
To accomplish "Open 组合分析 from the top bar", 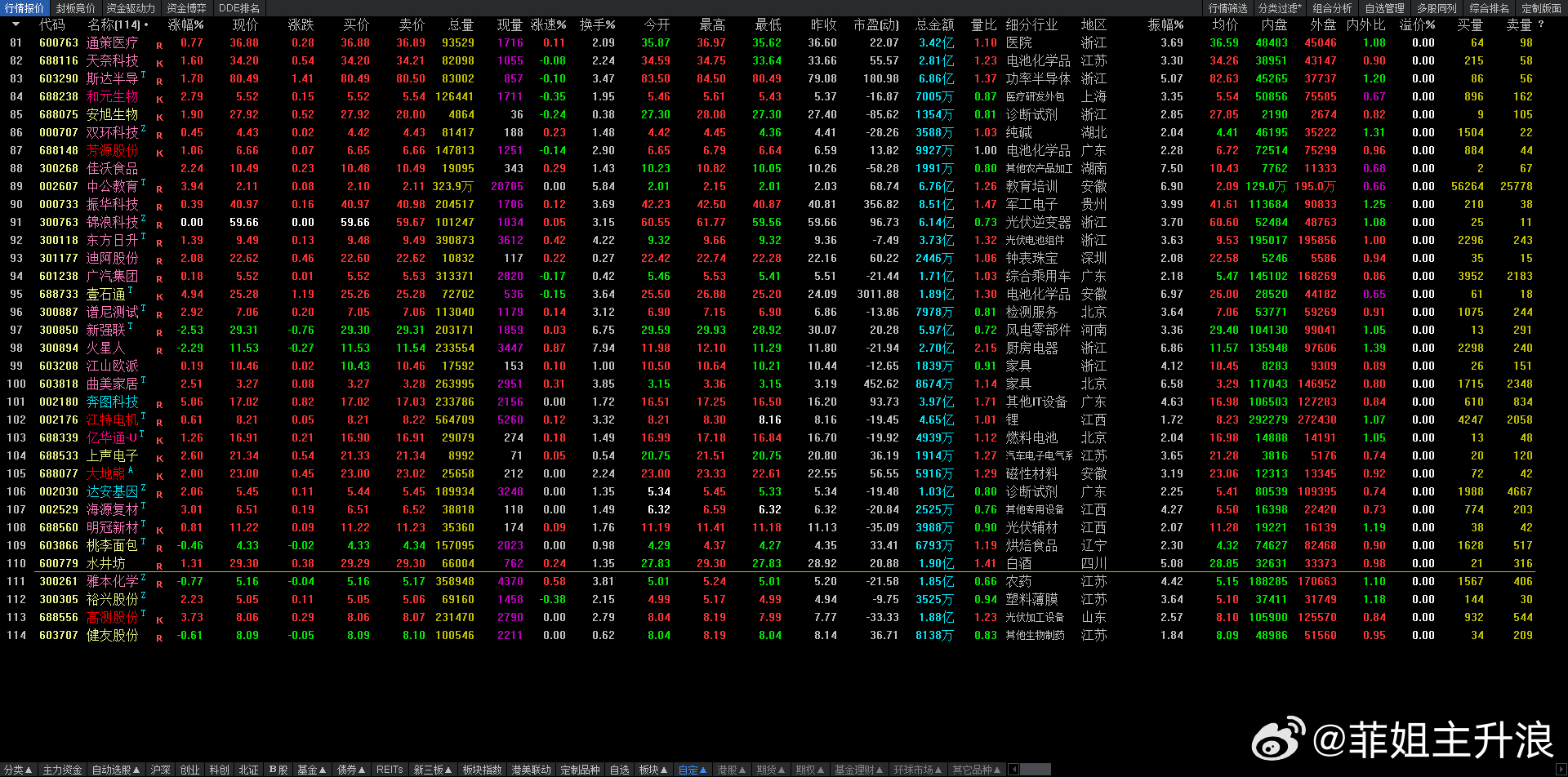I will point(1333,8).
